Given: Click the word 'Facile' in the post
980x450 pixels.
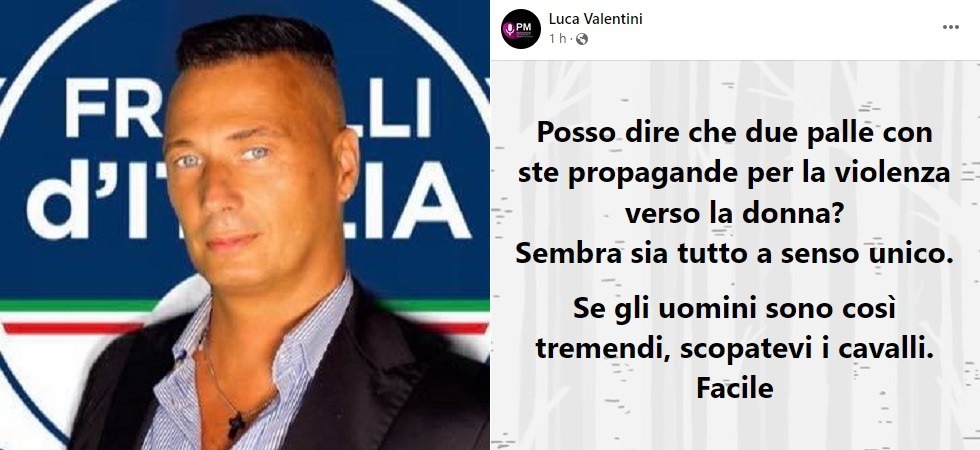Looking at the screenshot, I should click(x=734, y=389).
